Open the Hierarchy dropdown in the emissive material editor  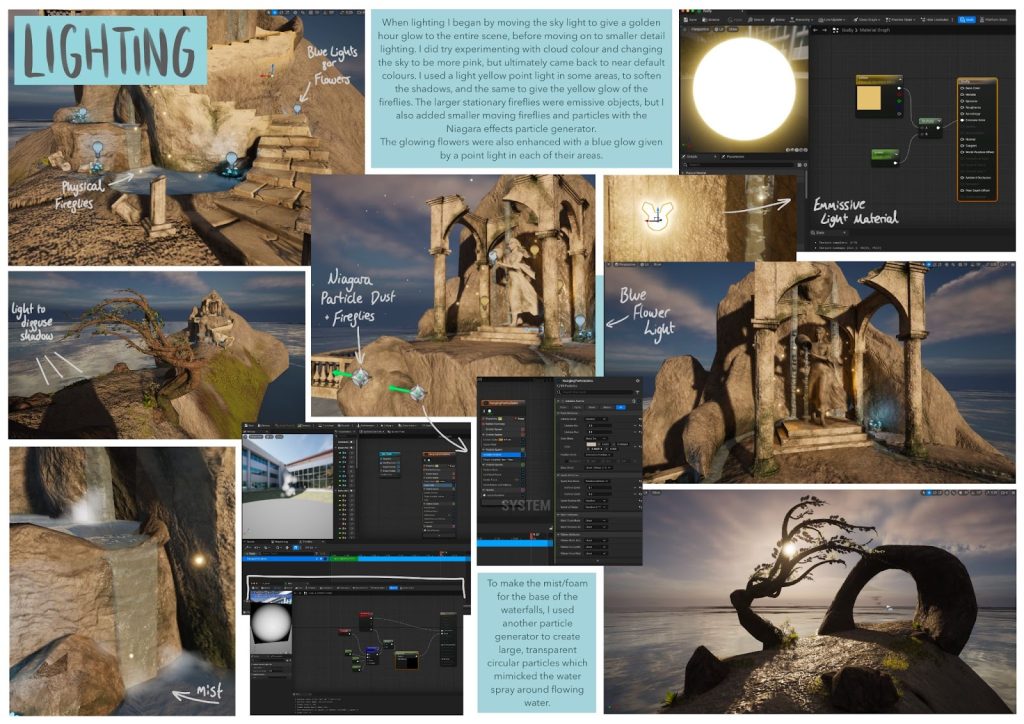tap(801, 20)
